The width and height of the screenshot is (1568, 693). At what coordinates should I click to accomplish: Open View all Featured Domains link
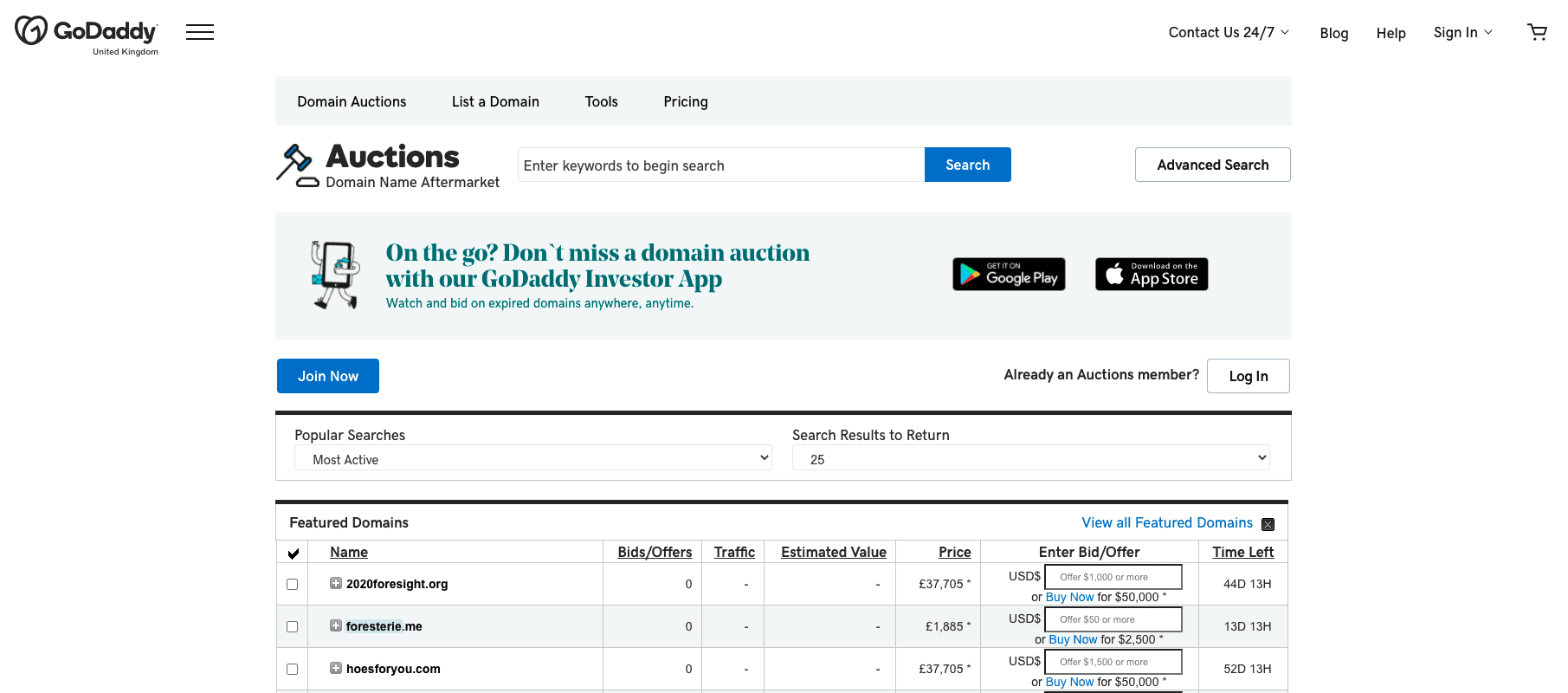pyautogui.click(x=1166, y=522)
